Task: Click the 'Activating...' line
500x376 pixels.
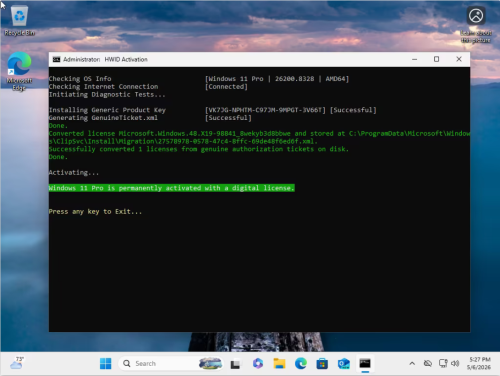Action: [x=74, y=173]
